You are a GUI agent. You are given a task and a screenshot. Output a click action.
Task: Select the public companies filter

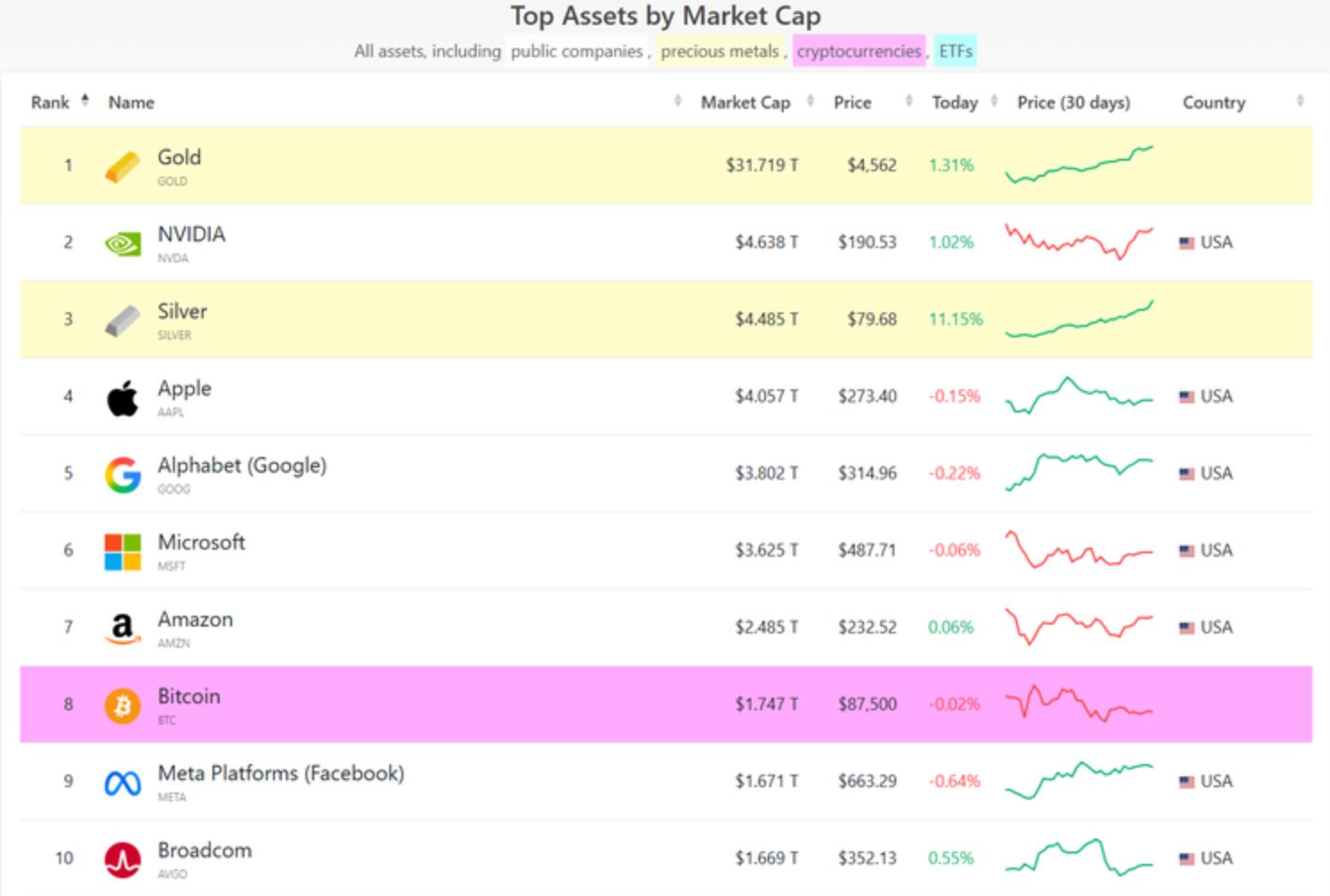[x=577, y=51]
